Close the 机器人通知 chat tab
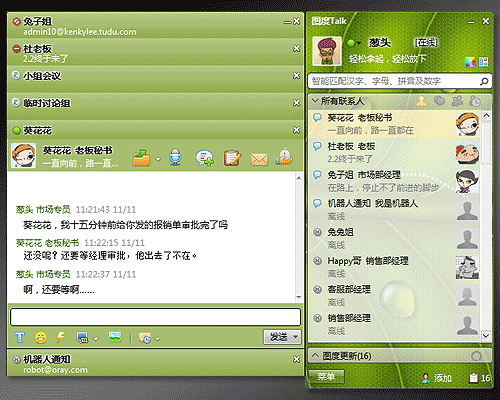Viewport: 500px width, 400px height. (296, 359)
